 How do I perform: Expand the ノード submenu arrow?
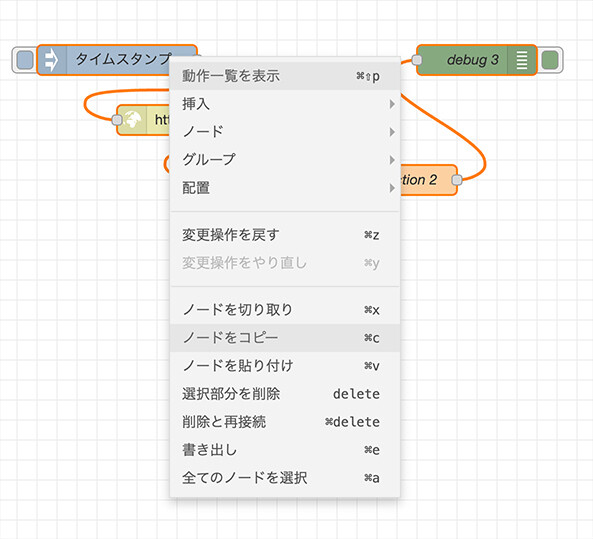[392, 132]
